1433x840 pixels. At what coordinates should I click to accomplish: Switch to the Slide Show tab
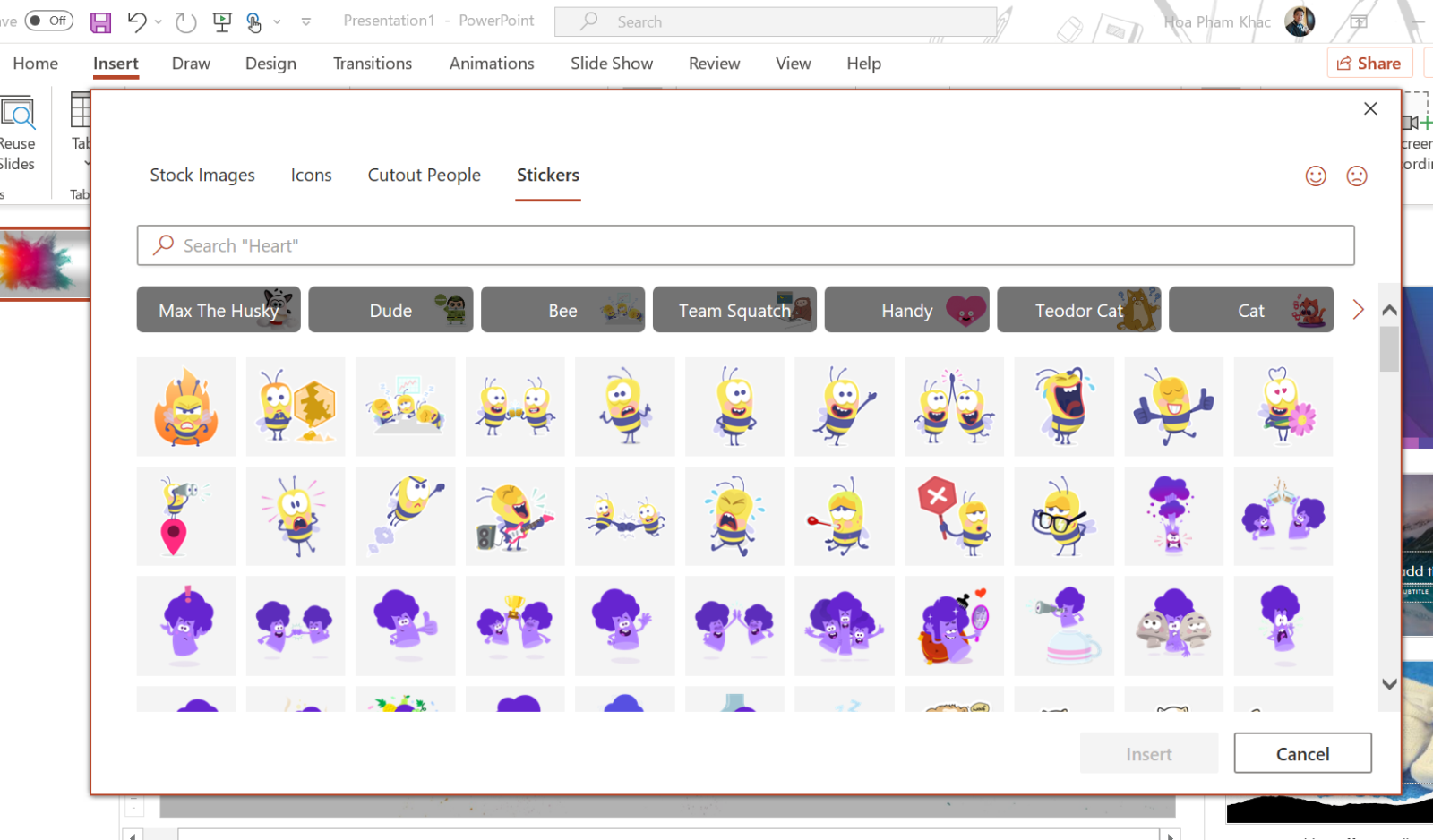612,64
